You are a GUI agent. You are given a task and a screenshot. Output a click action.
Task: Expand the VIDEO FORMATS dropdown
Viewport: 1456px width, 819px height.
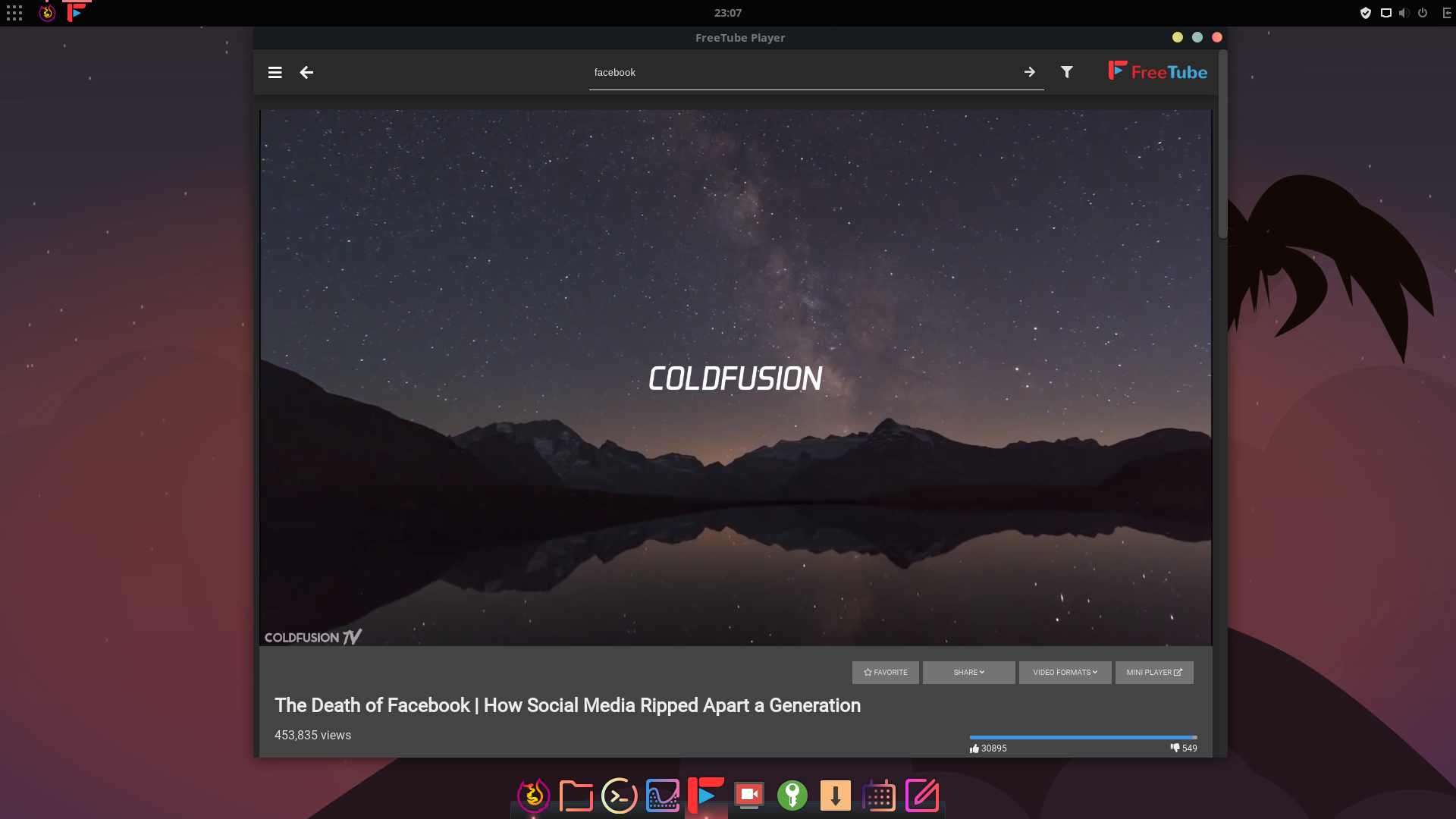point(1065,673)
